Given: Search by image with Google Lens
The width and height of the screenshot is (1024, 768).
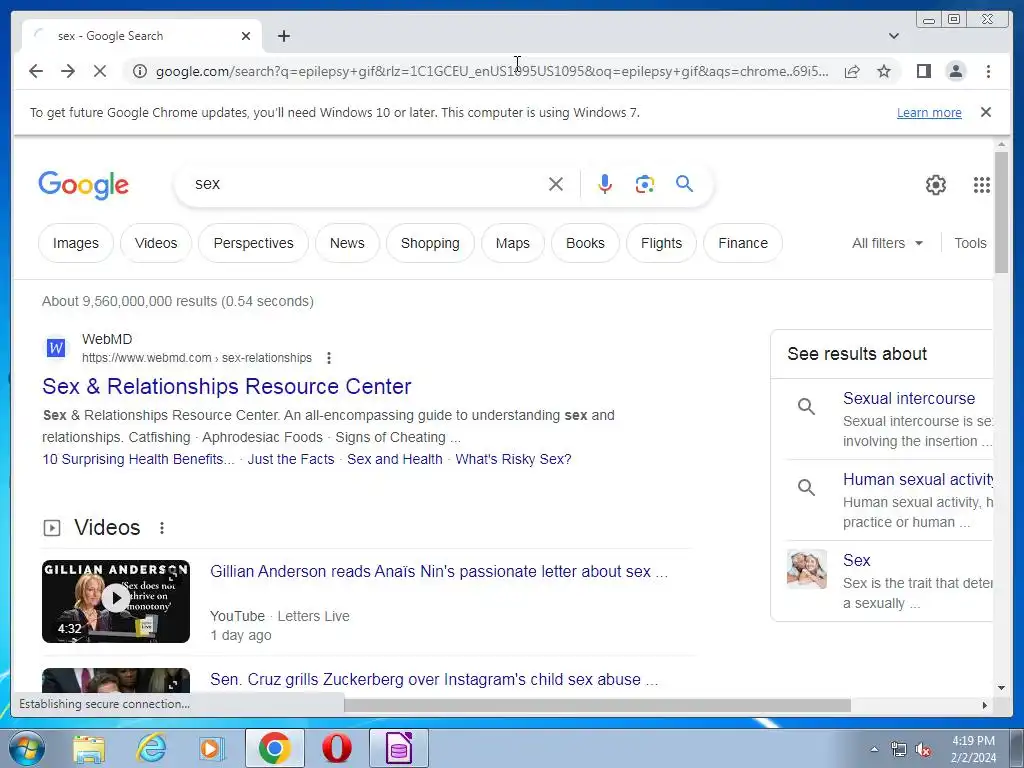Looking at the screenshot, I should coord(645,184).
